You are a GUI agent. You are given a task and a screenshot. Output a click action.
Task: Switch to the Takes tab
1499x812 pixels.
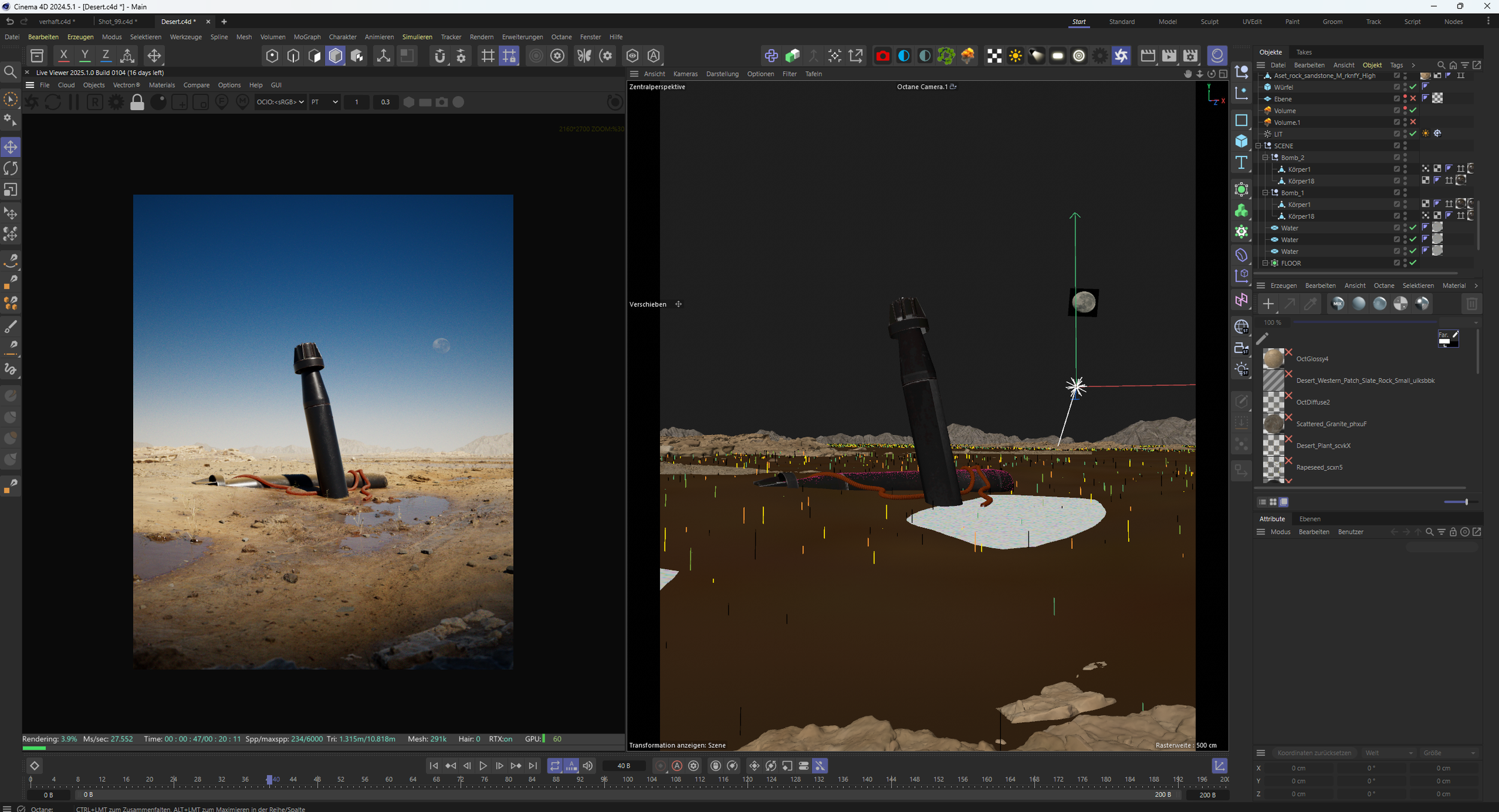click(1304, 52)
